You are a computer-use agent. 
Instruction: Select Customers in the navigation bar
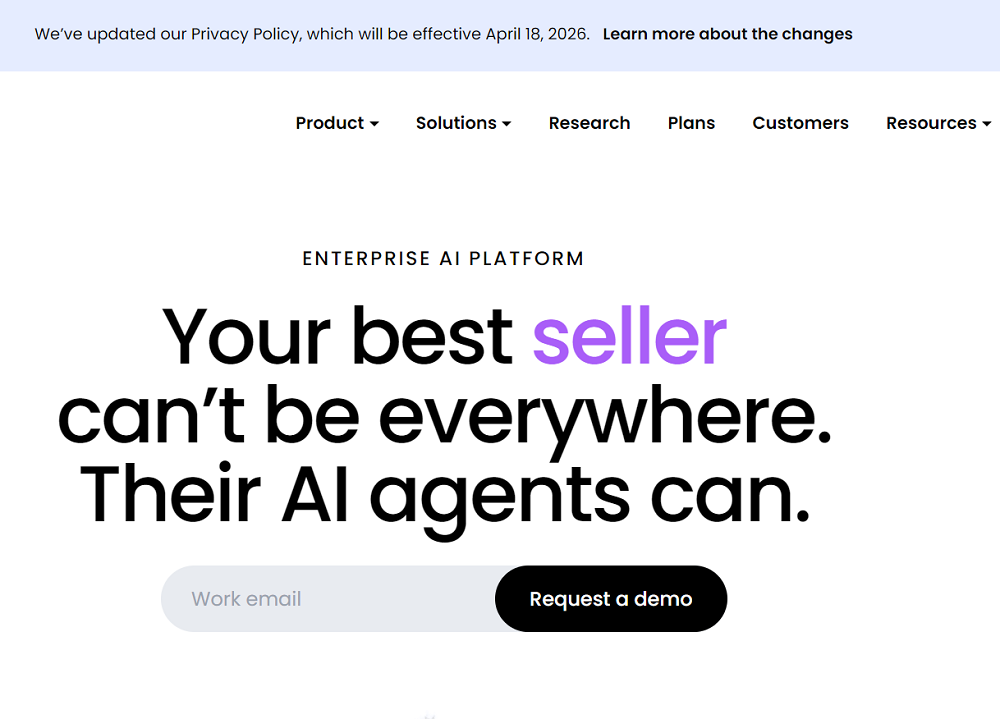coord(800,123)
